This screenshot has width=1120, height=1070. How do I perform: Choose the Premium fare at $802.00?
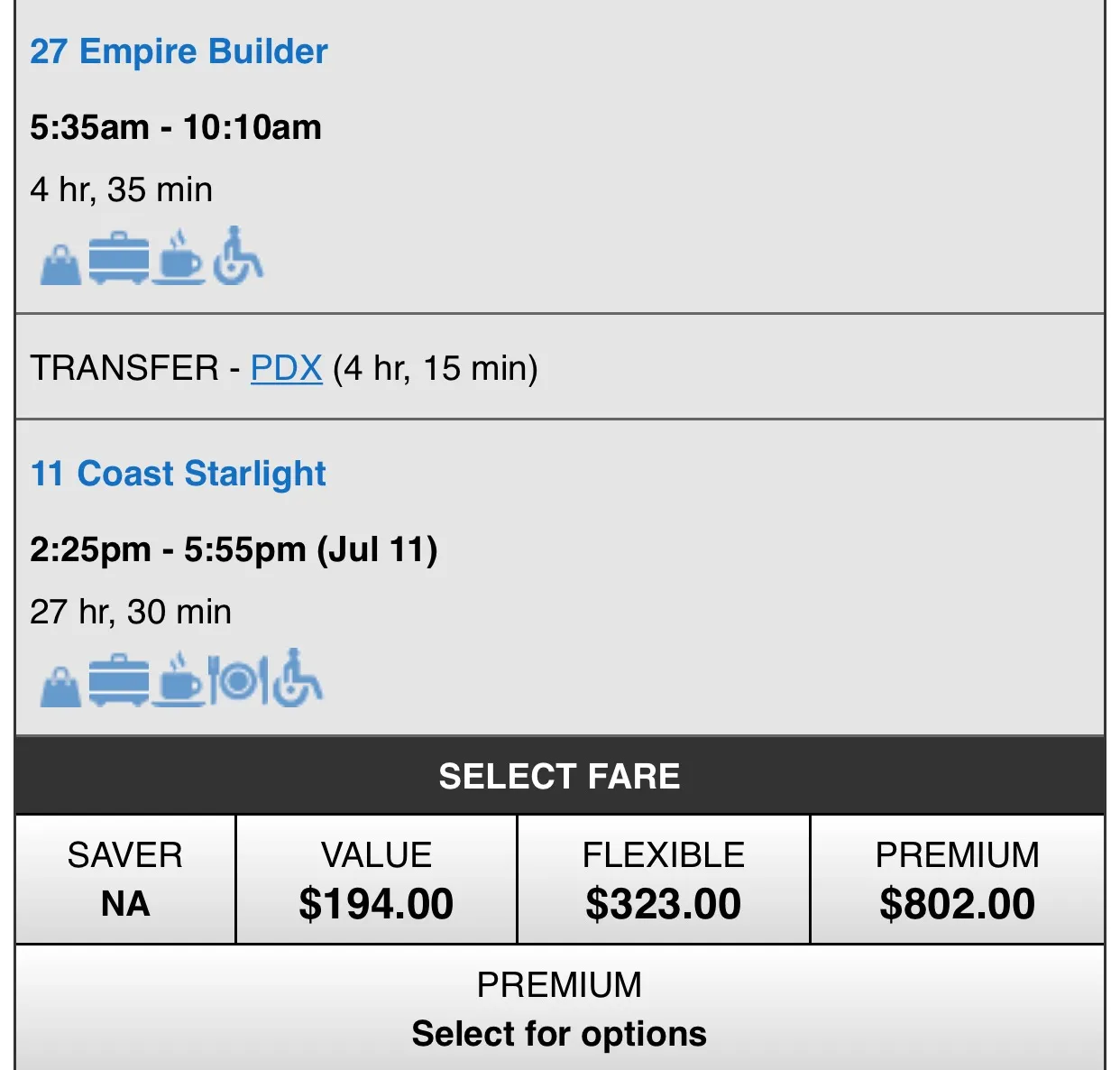tap(958, 880)
